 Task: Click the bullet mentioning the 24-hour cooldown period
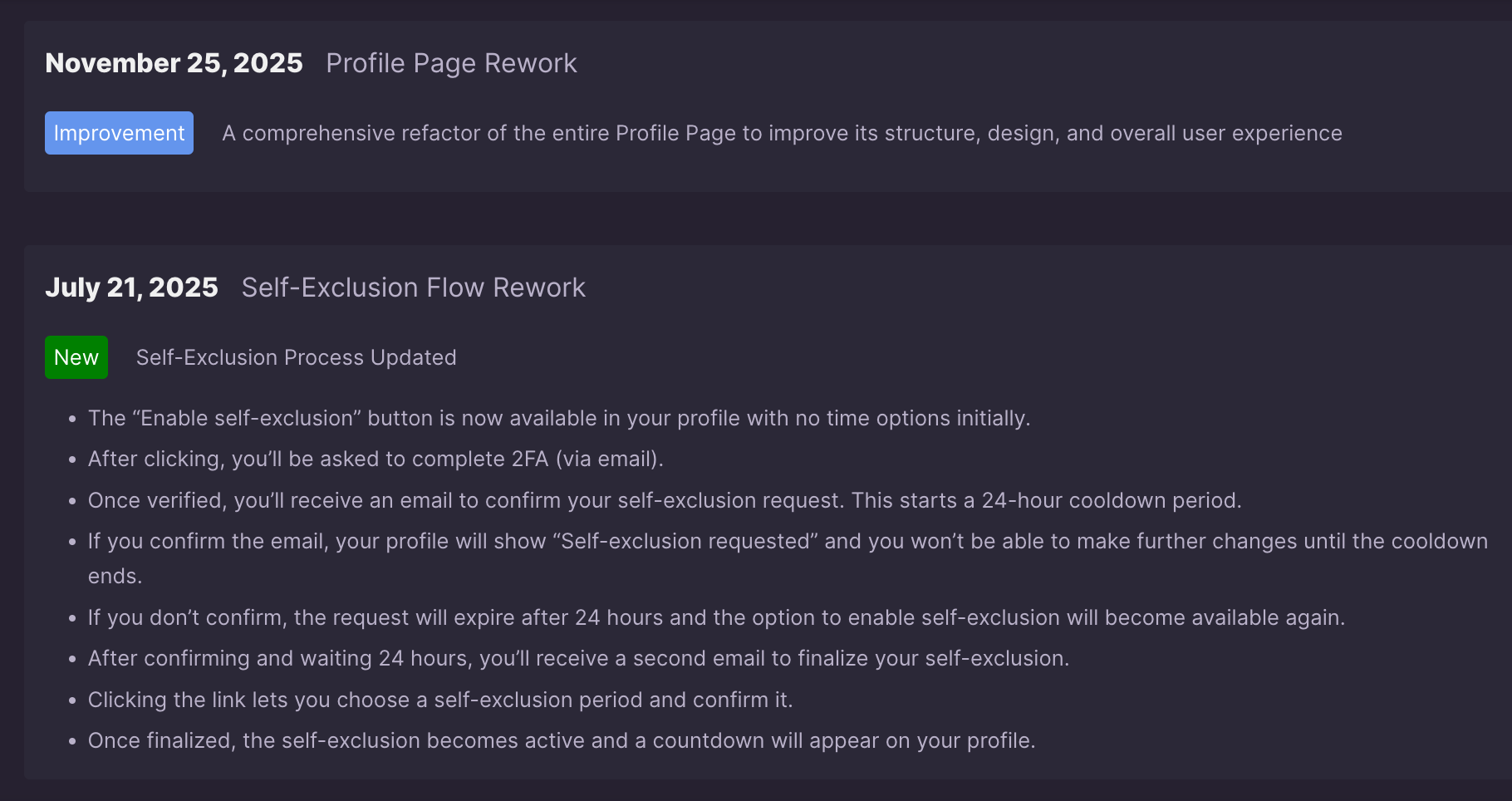click(x=665, y=500)
